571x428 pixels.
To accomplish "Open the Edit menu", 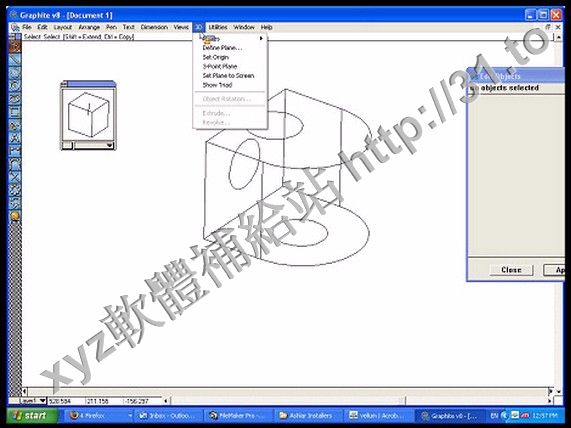I will click(42, 27).
